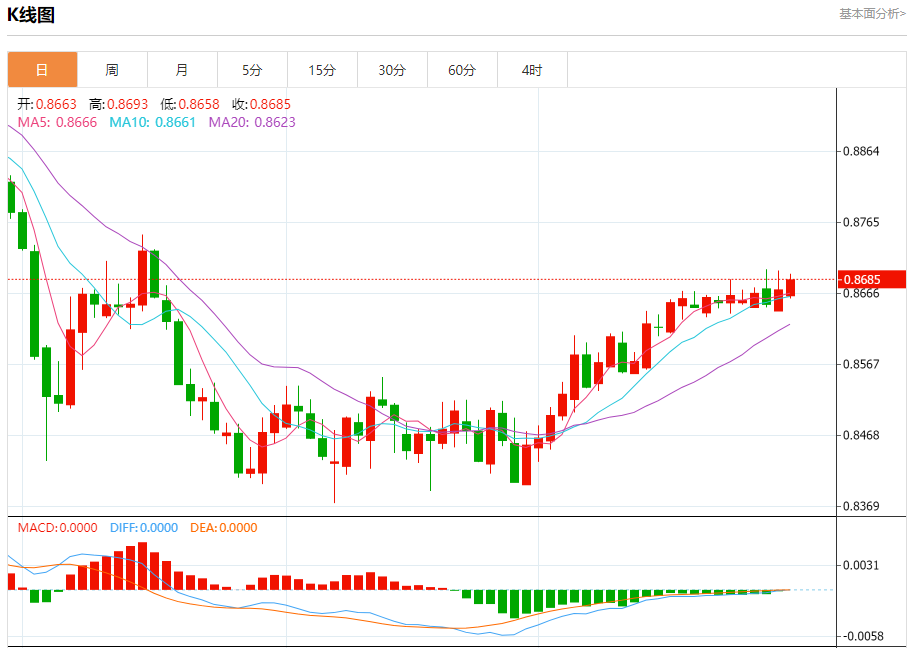The image size is (911, 648).
Task: Open the 60分 interval tab
Action: pyautogui.click(x=462, y=70)
